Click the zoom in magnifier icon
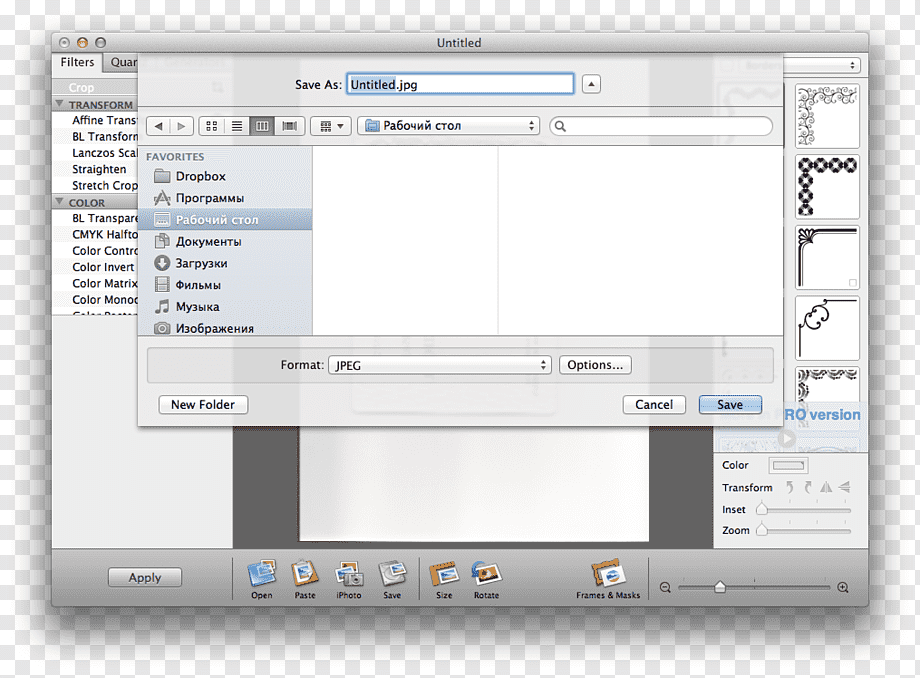Screen dimensions: 920x678 (x=843, y=587)
